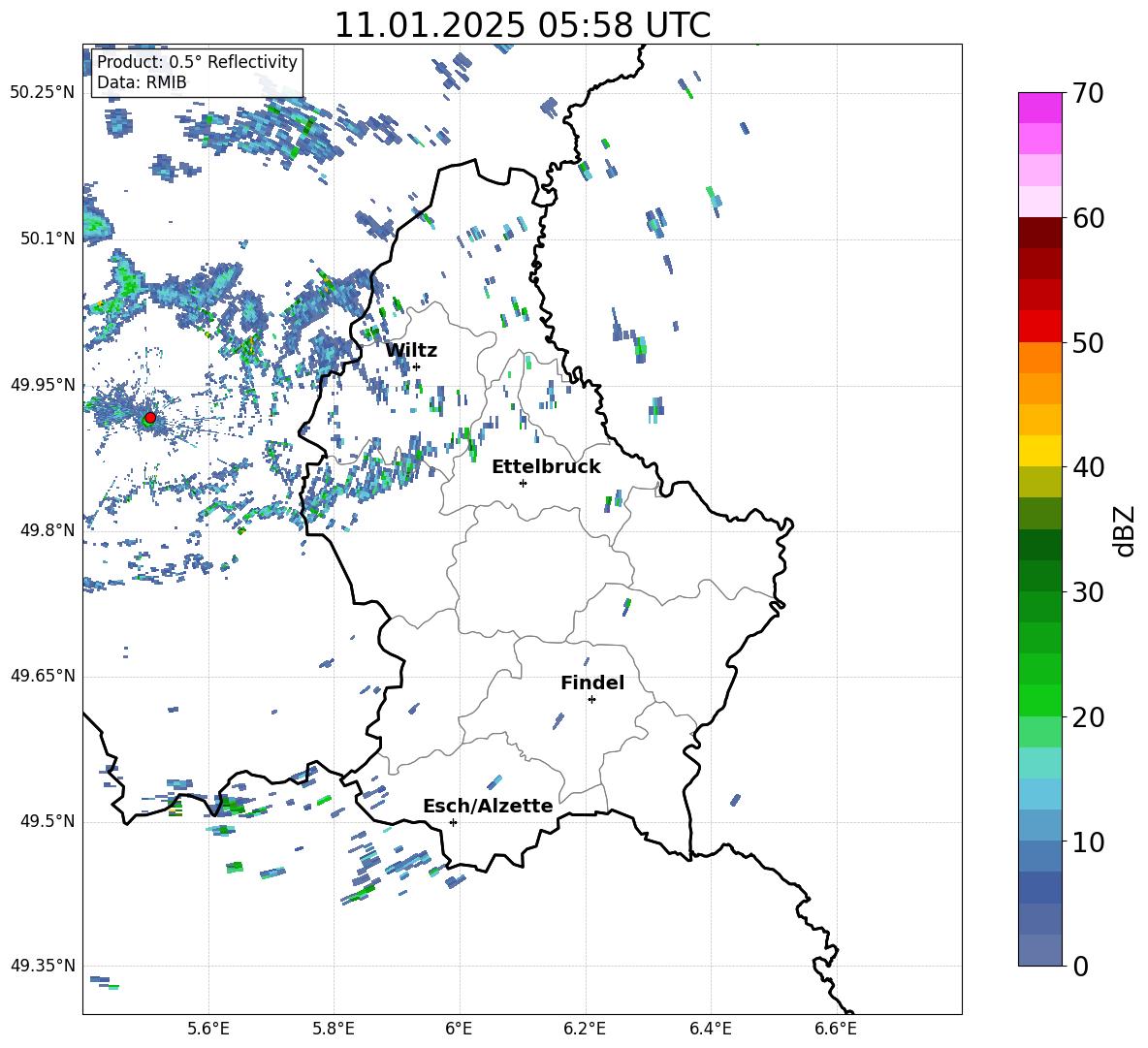
Task: Click the Wiltz city label
Action: 411,351
